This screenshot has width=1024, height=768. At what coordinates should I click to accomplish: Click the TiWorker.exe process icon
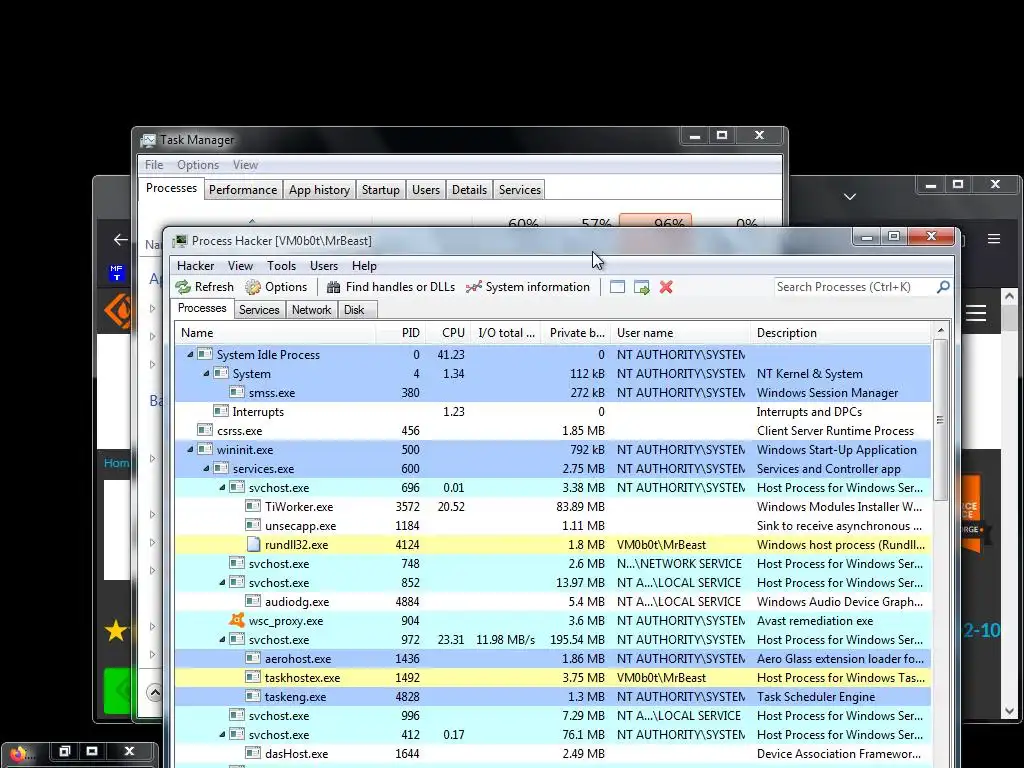tap(253, 507)
